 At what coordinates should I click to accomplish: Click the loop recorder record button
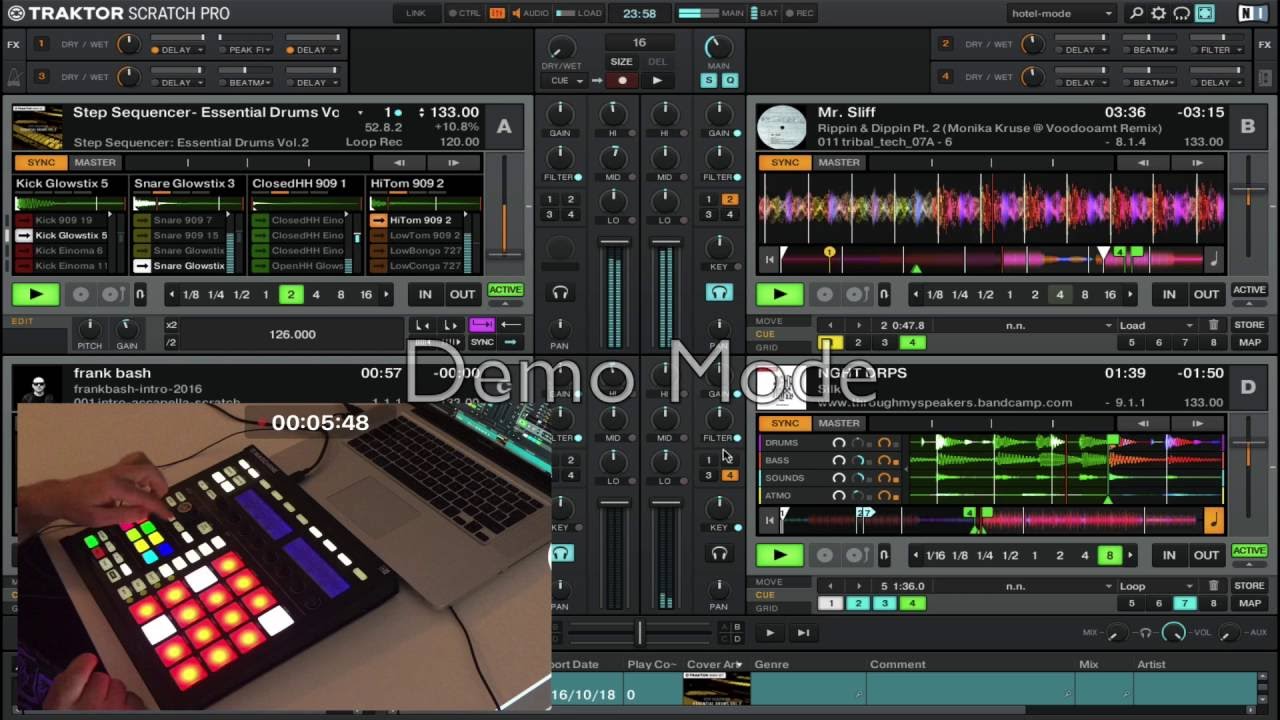[x=622, y=80]
